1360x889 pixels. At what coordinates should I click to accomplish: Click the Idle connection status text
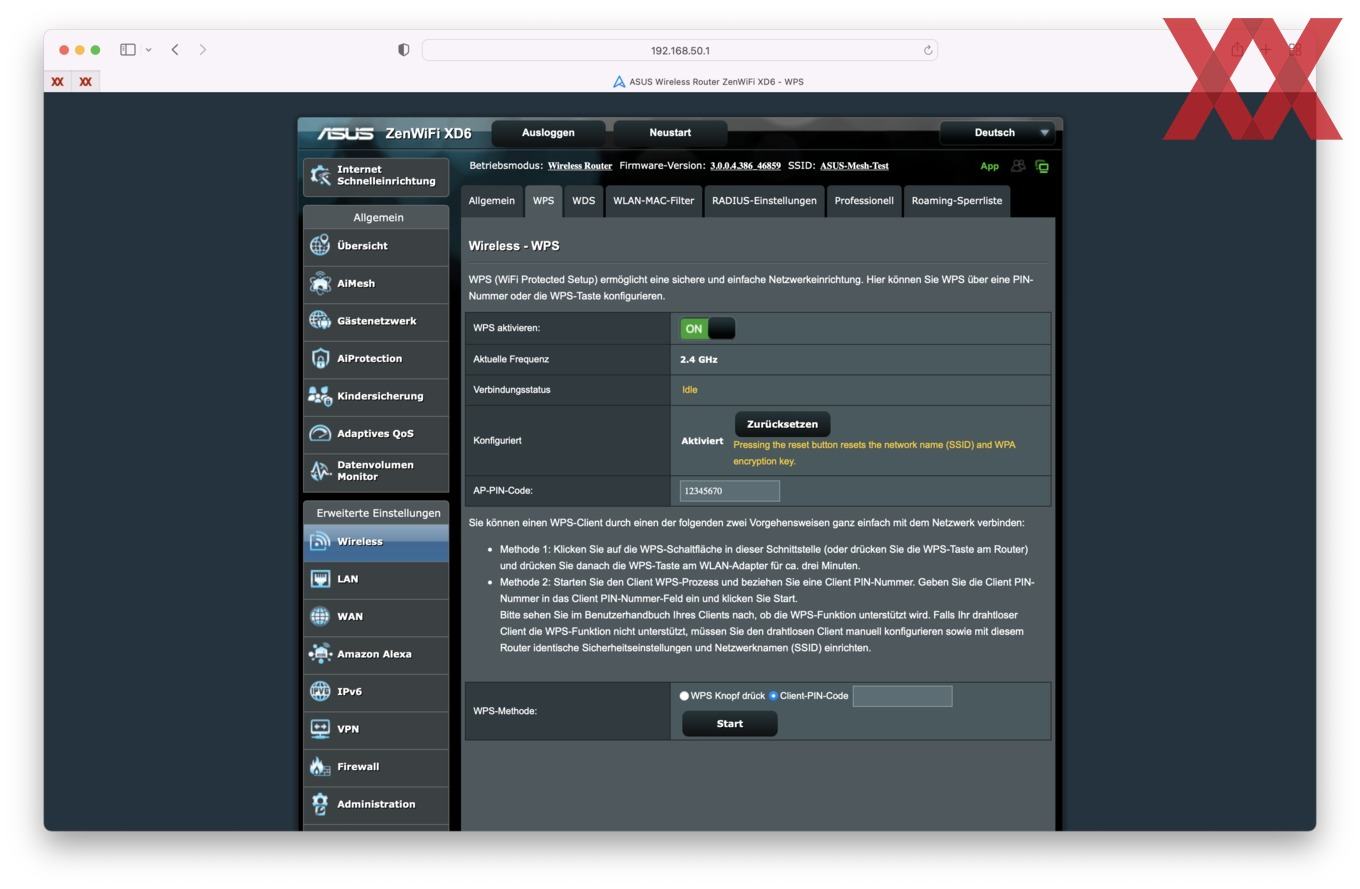[690, 390]
